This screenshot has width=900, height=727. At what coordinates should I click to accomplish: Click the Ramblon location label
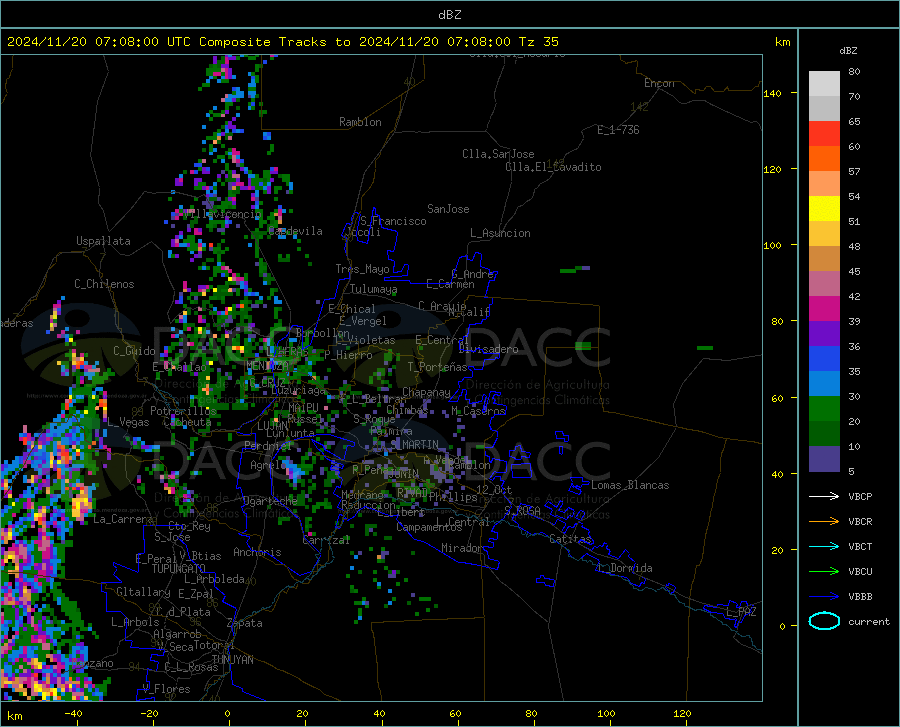pos(360,122)
